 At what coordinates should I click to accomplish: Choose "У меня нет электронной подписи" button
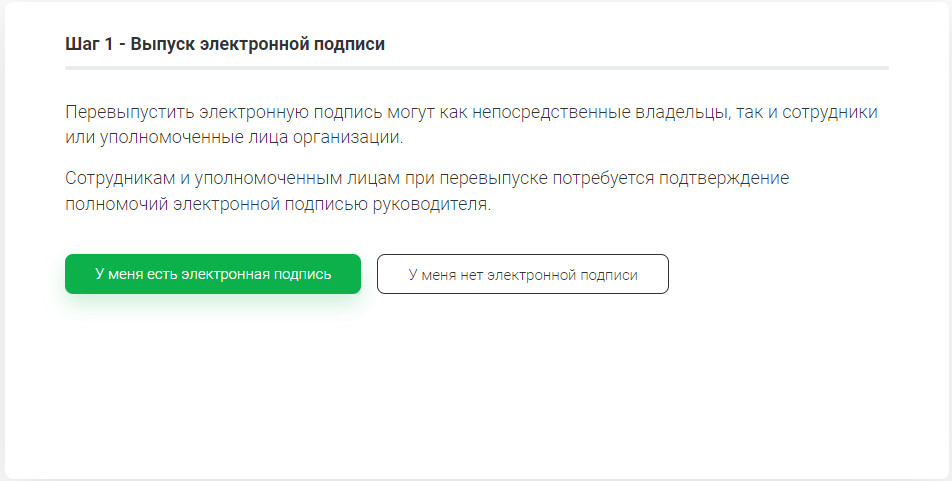coord(522,275)
